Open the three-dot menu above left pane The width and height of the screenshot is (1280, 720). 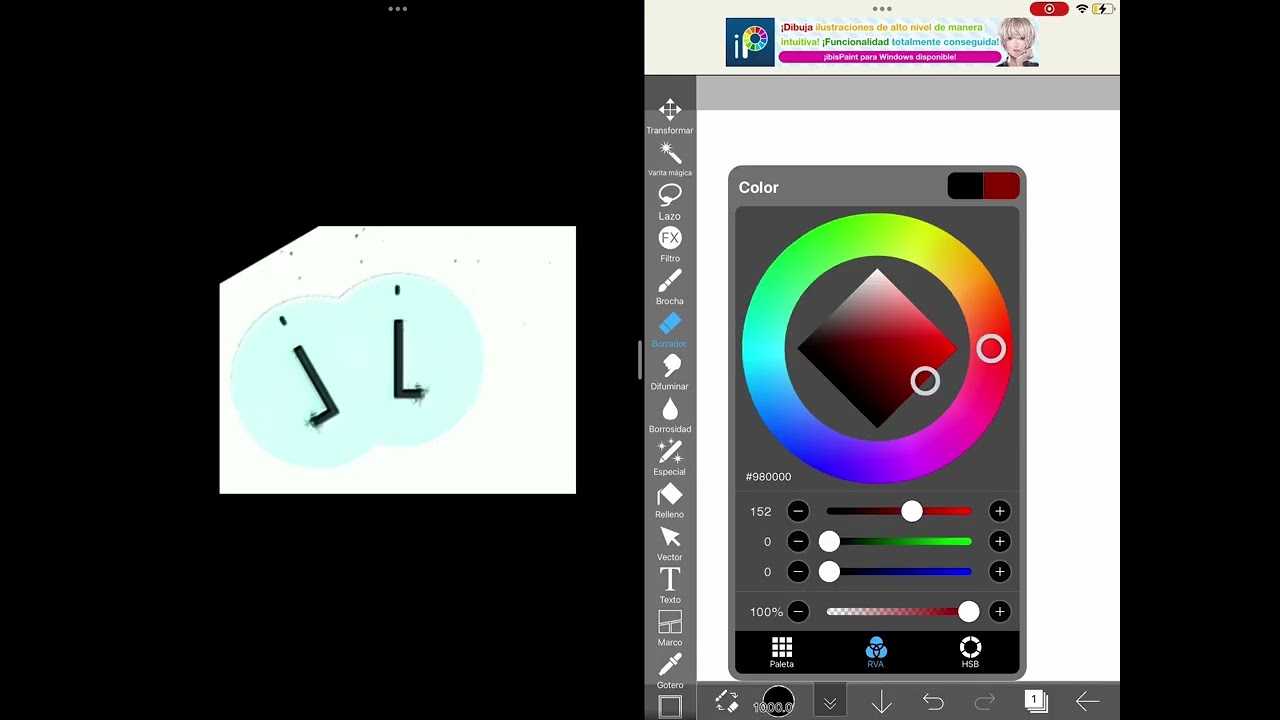(x=397, y=8)
